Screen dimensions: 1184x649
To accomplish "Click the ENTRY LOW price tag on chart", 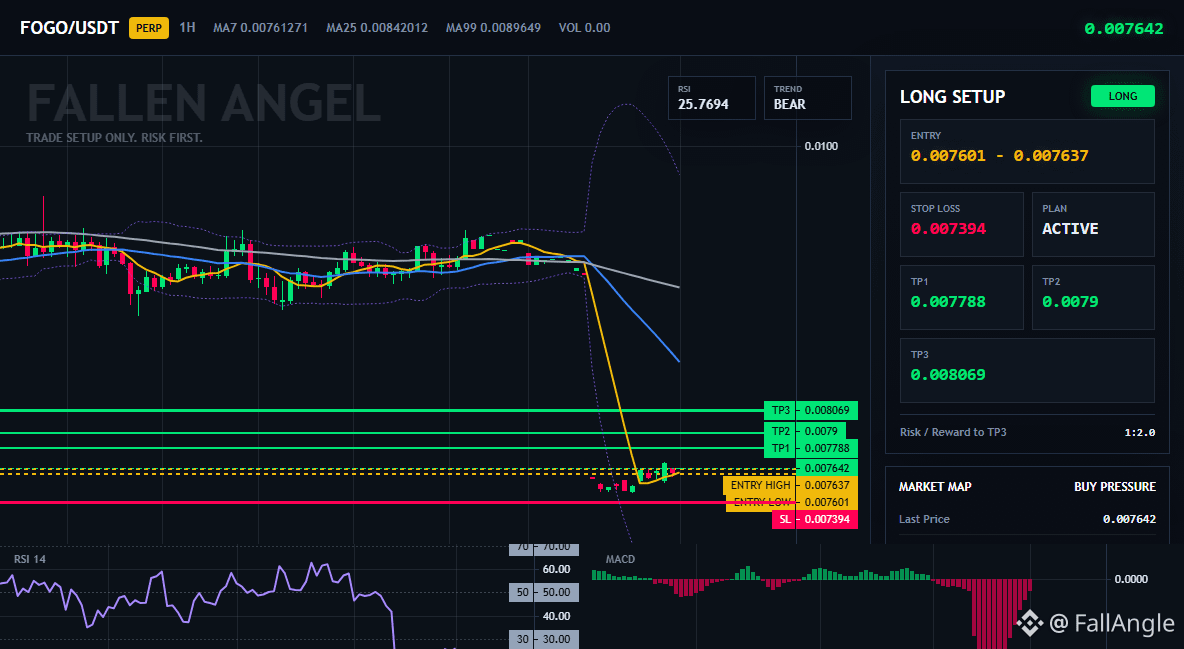I will tap(791, 502).
